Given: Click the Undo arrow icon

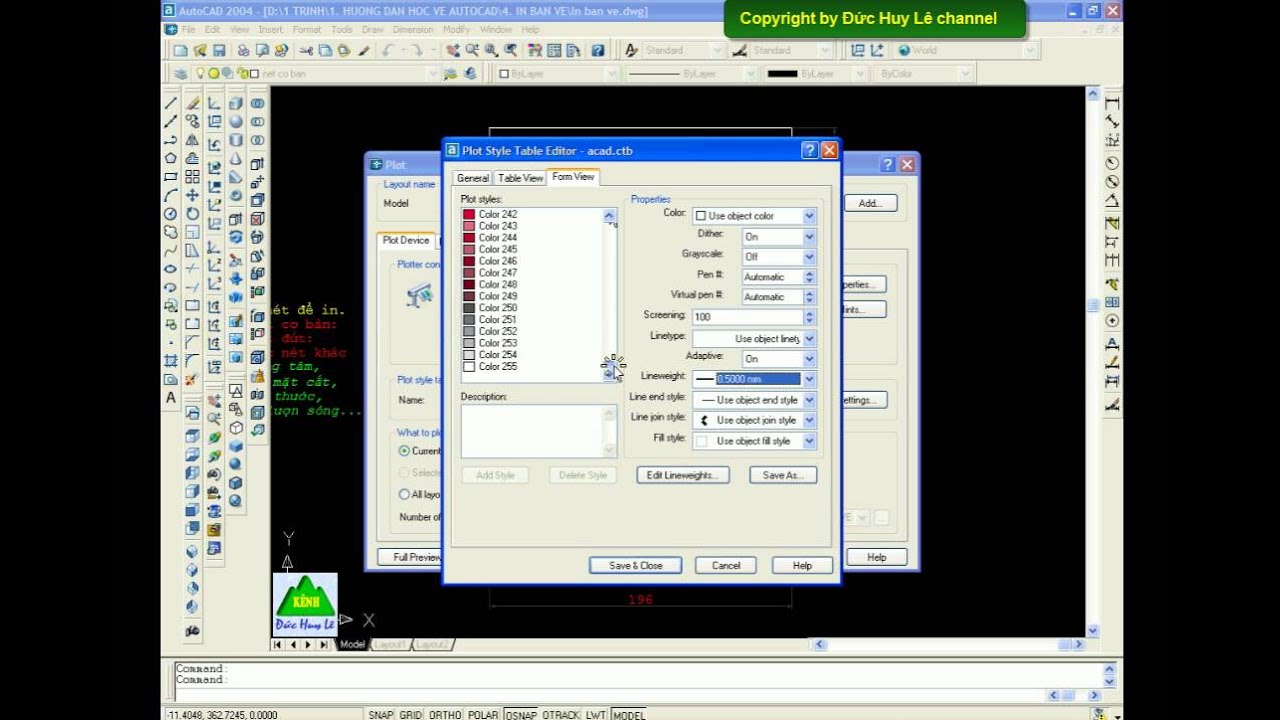Looking at the screenshot, I should tap(388, 50).
